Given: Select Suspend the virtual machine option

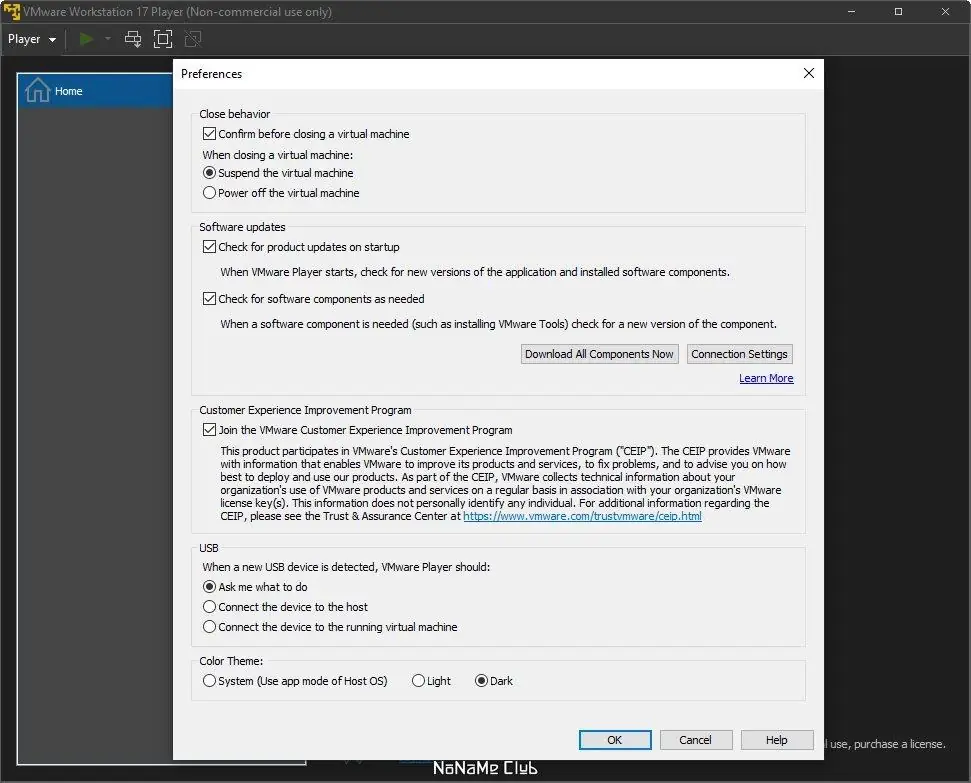Looking at the screenshot, I should click(x=278, y=173).
